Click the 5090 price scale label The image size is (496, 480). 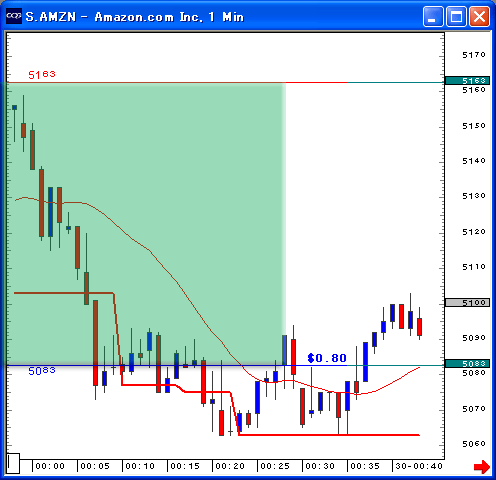(x=474, y=338)
